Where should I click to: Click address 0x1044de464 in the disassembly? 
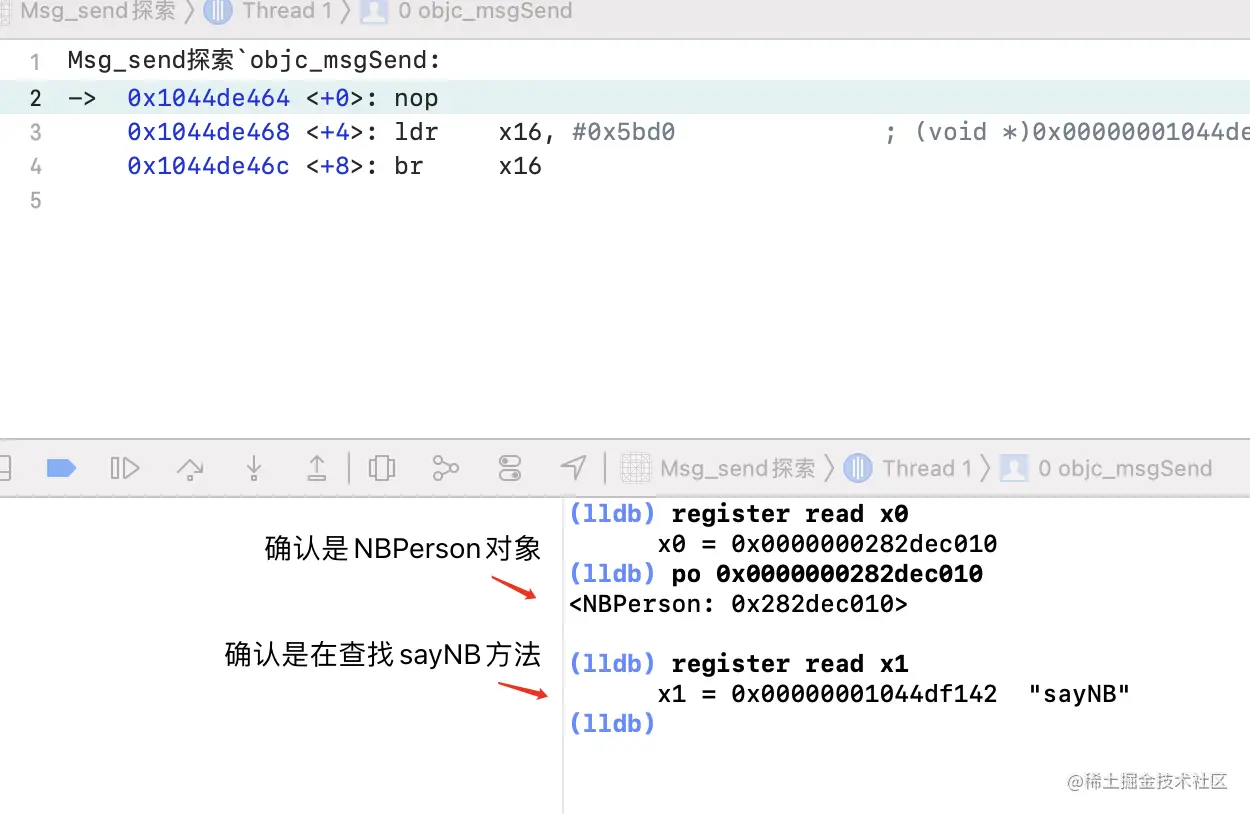coord(209,98)
